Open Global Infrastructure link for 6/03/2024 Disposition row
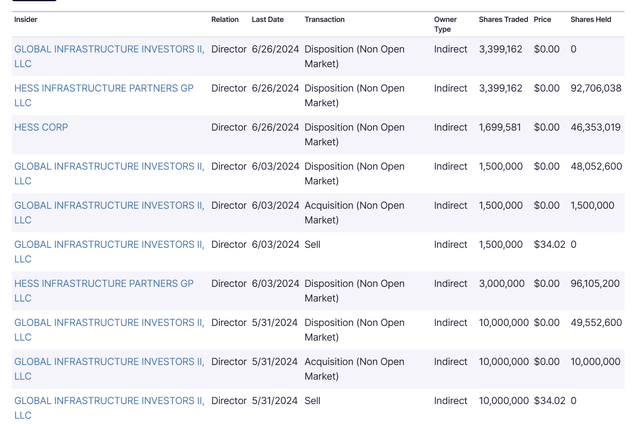640x424 pixels. pos(109,167)
